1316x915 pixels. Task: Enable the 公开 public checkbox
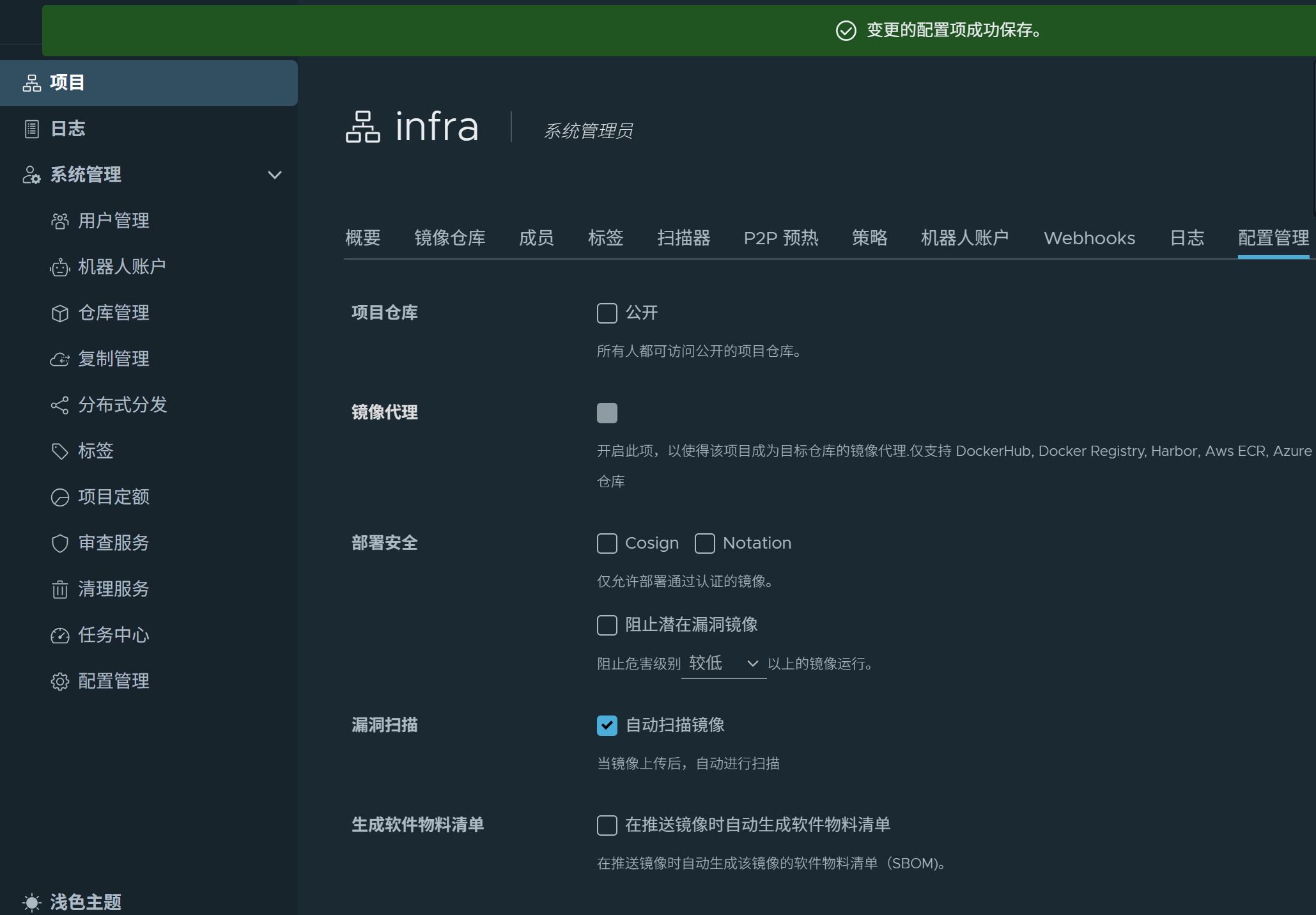(x=607, y=313)
